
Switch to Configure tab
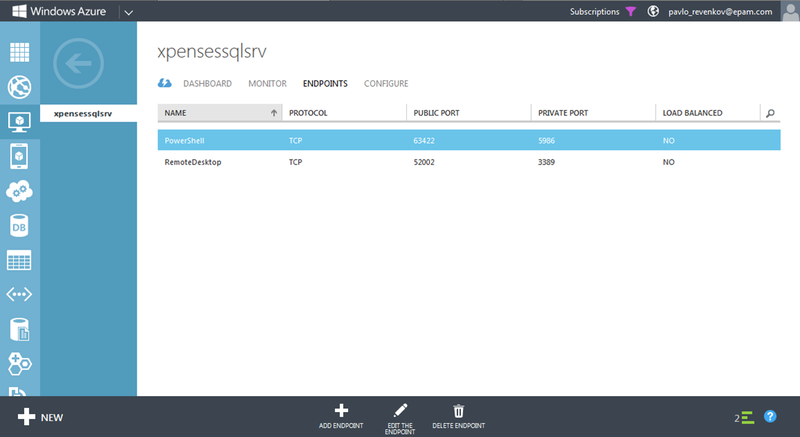[386, 84]
